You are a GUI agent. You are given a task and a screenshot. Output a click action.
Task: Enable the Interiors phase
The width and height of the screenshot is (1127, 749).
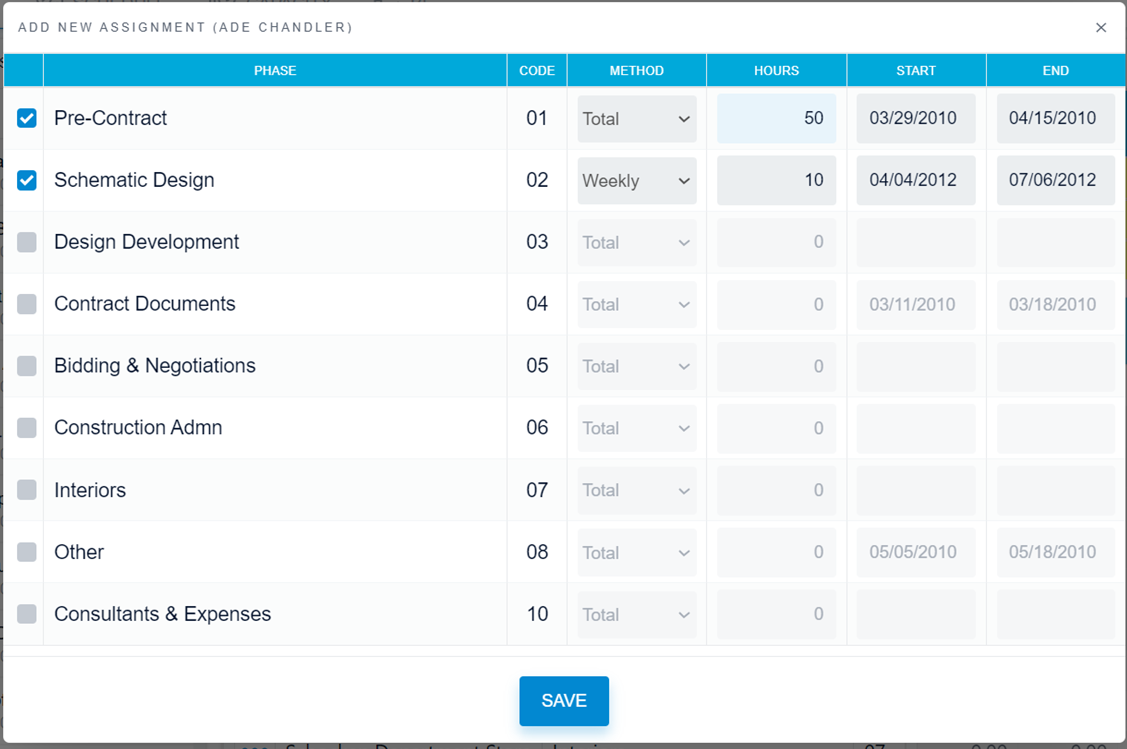(x=26, y=489)
